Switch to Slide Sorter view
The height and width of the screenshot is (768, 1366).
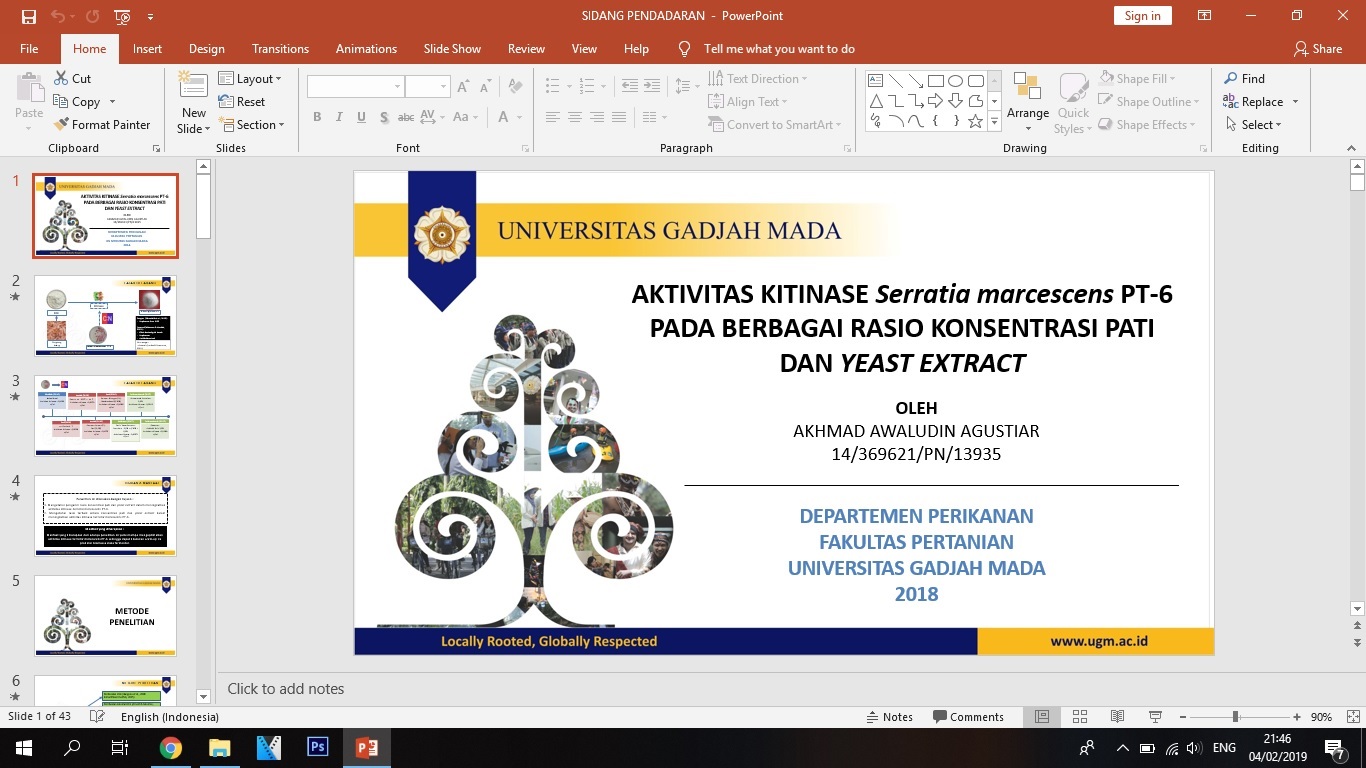coord(1080,717)
